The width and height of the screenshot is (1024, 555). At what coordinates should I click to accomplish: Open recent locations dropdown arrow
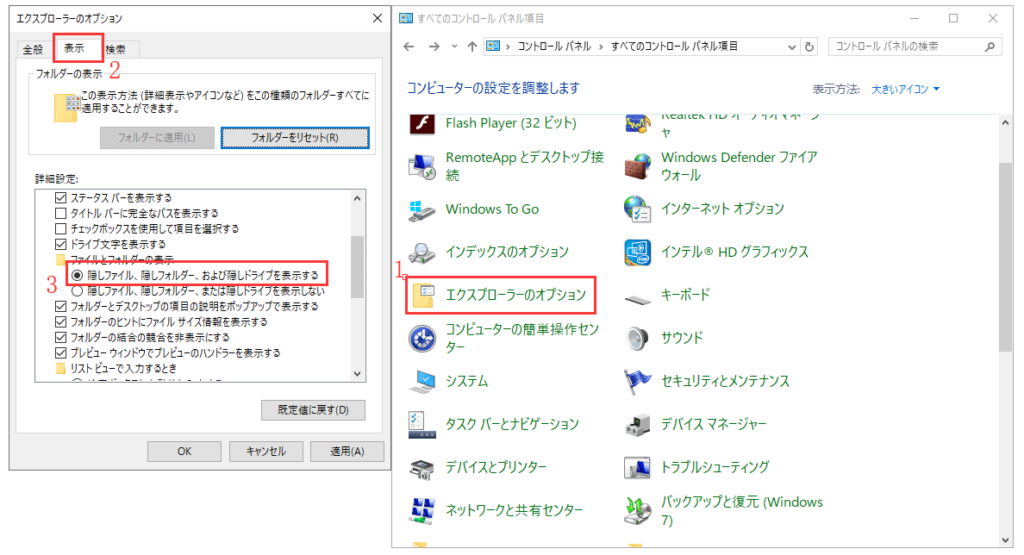pyautogui.click(x=455, y=46)
